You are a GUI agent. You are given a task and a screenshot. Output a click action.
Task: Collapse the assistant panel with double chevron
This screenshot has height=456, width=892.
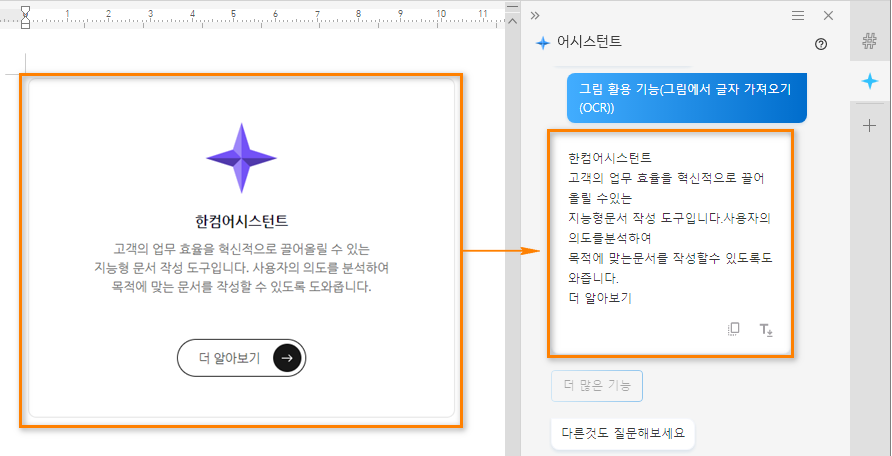[535, 16]
